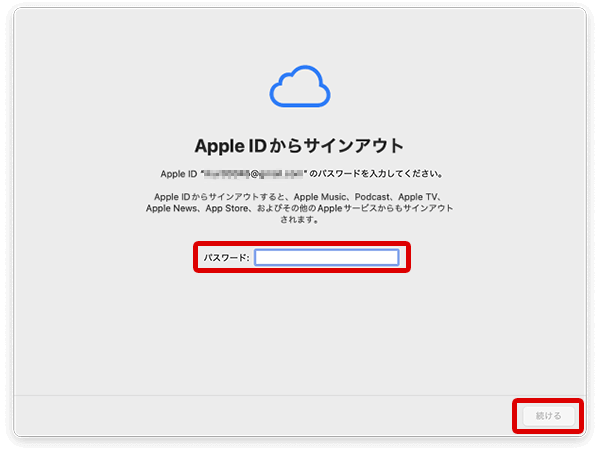Click the heading Apple IDからサインアウト

[x=299, y=146]
